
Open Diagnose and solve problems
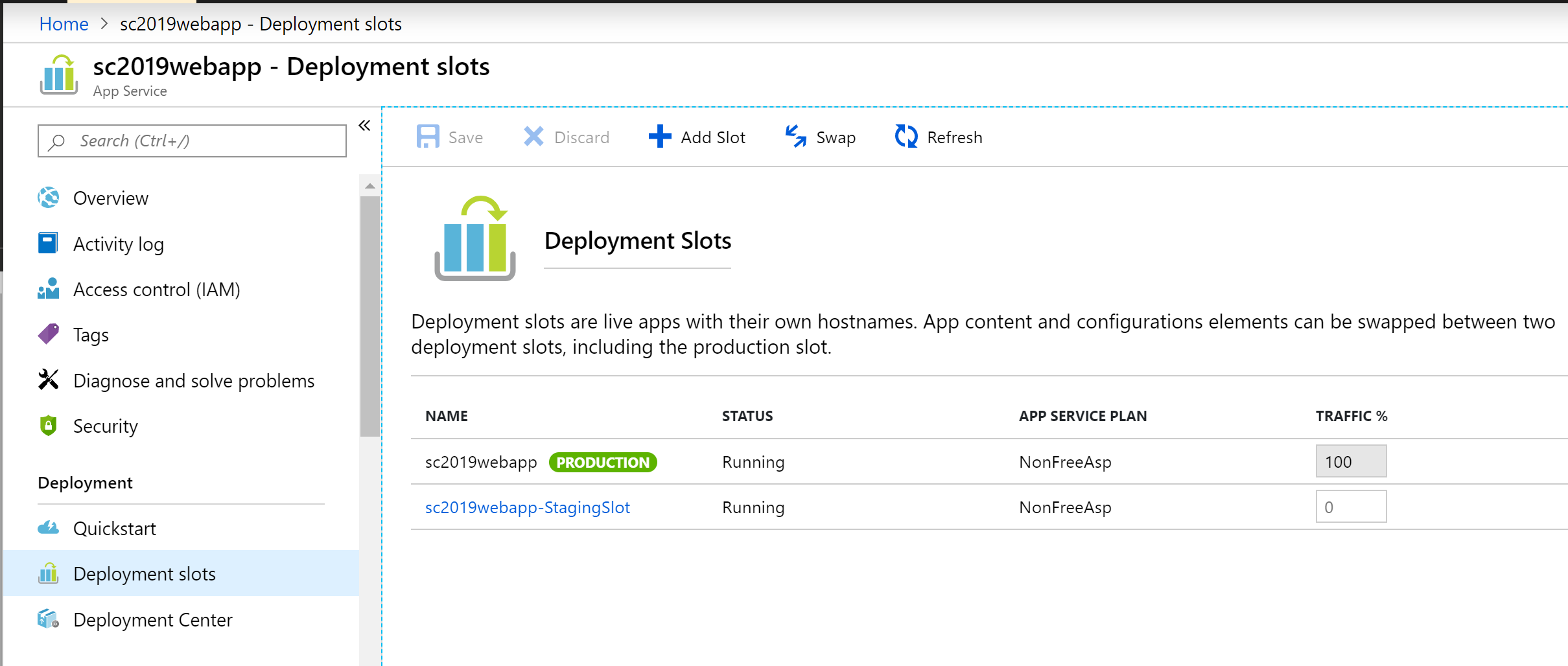point(194,380)
